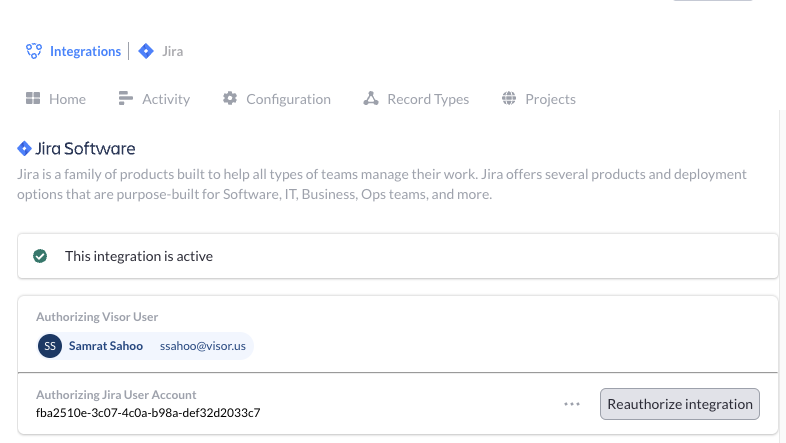Open the Projects tab
The width and height of the screenshot is (786, 443).
click(x=538, y=99)
